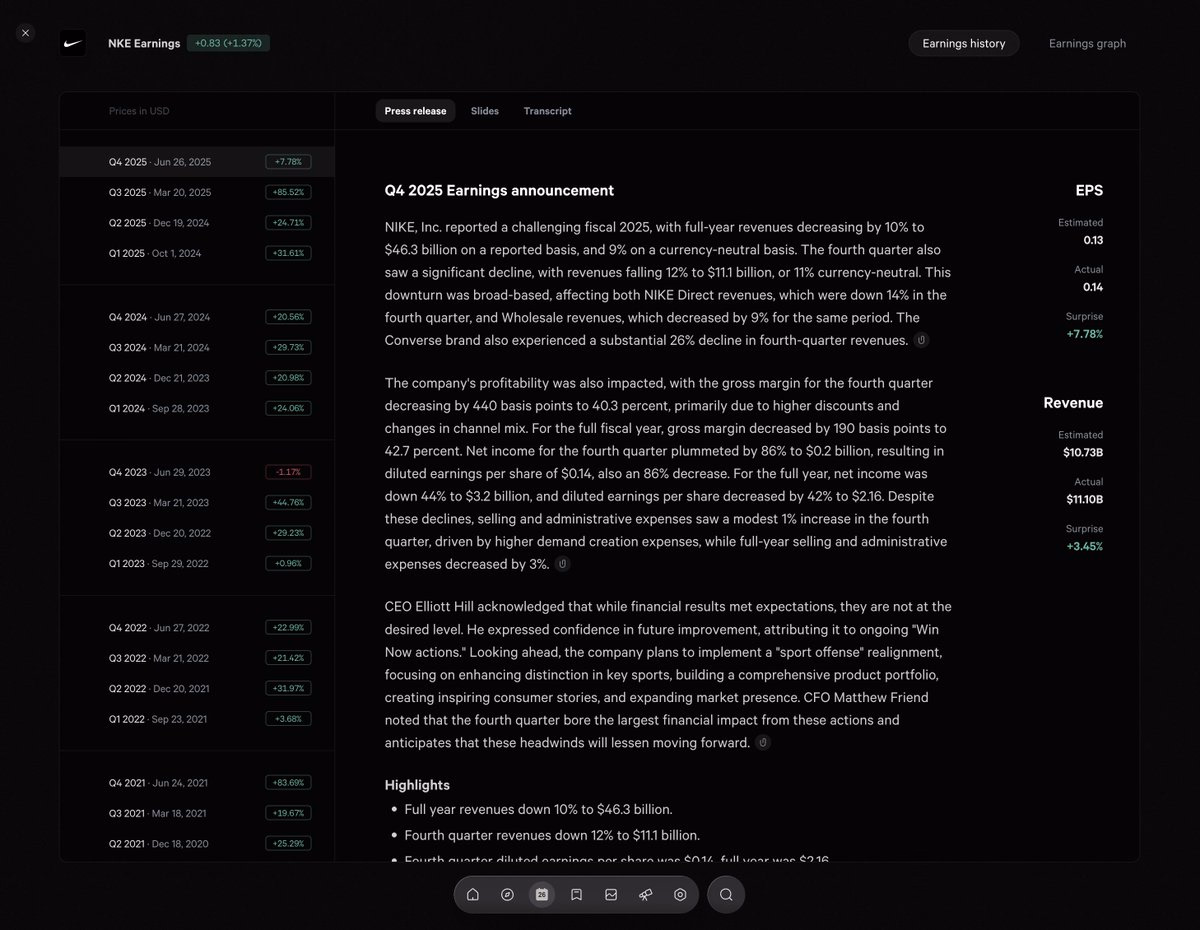Click EPS surprise value +7.78% in sidebar
This screenshot has width=1200, height=930.
[1084, 334]
